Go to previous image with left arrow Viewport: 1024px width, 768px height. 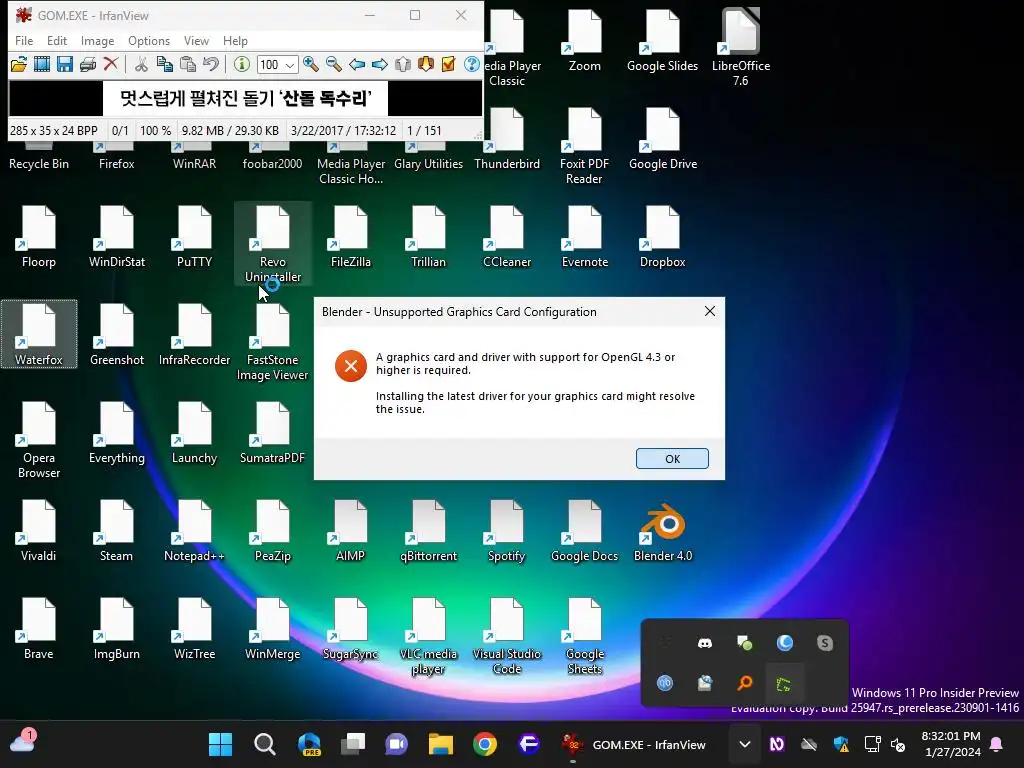(x=357, y=64)
